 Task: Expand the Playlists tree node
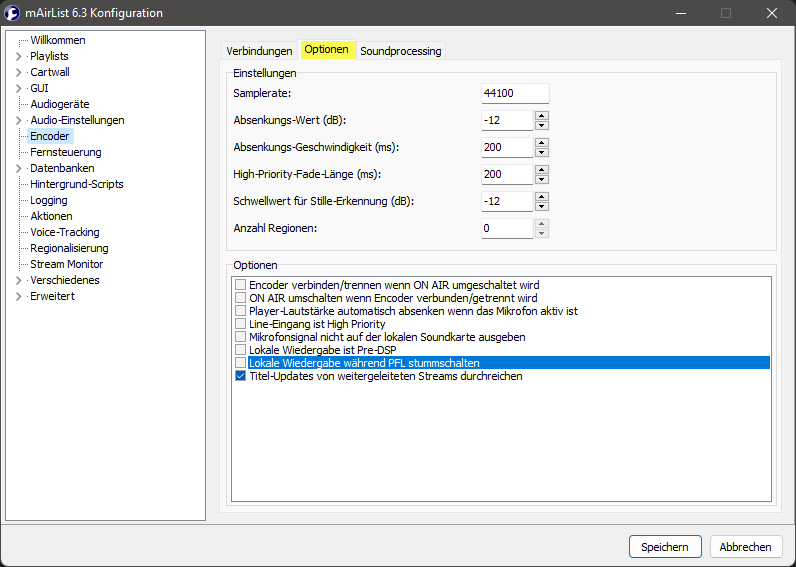[x=18, y=56]
